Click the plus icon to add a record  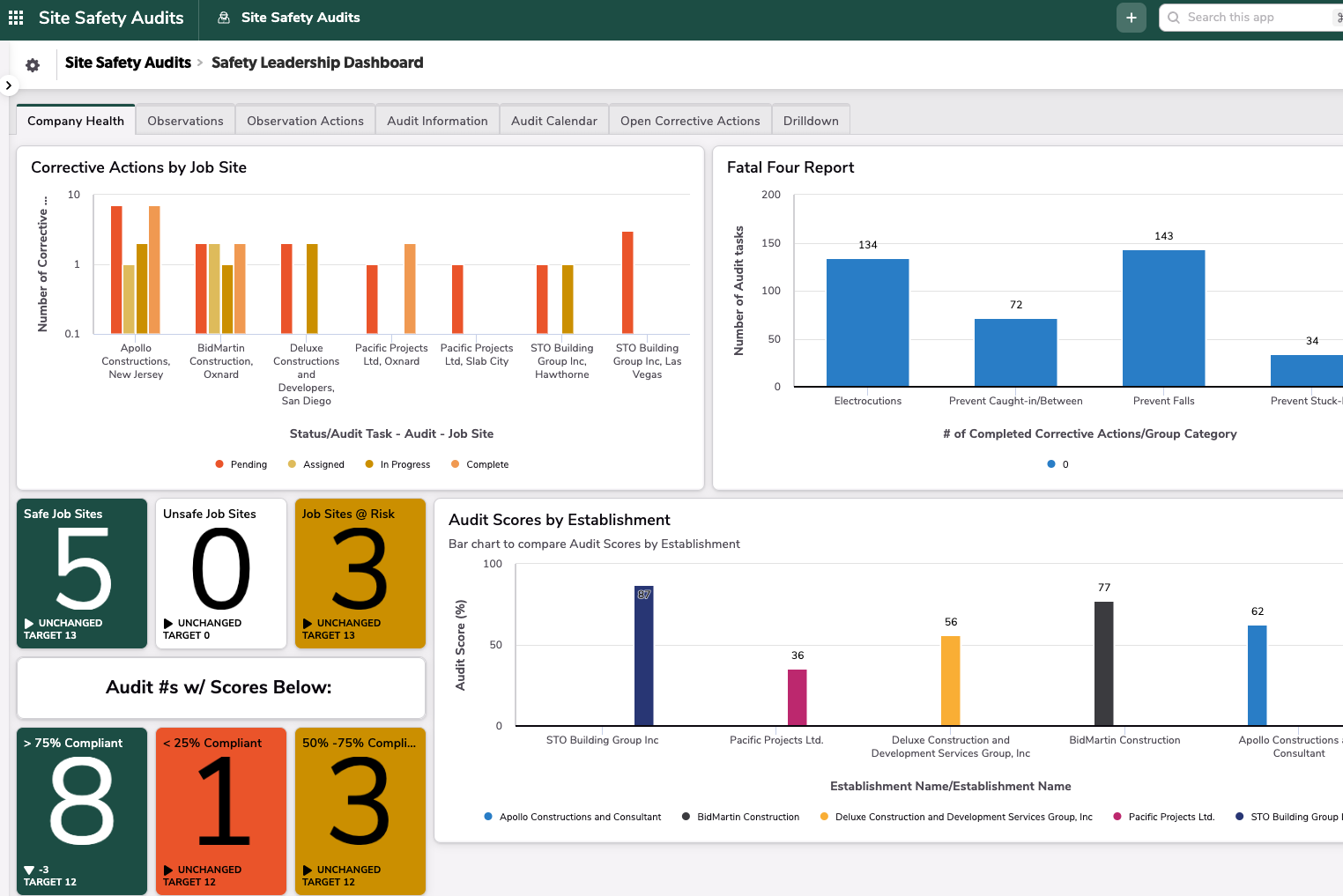tap(1132, 17)
